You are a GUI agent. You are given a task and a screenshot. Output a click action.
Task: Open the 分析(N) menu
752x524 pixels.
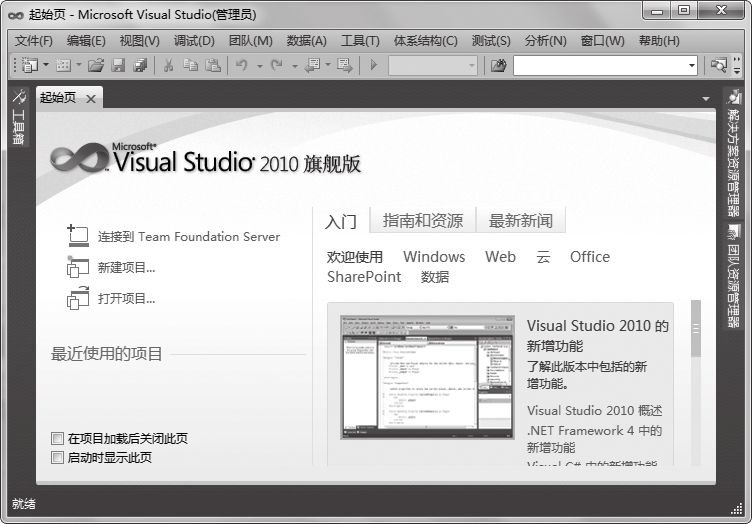545,41
